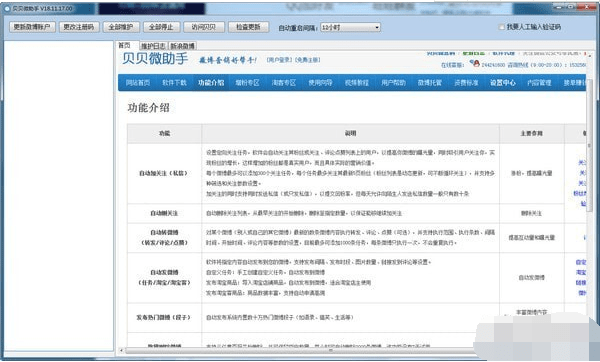
Task: Click the 贝贝微助手 app icon in title bar
Action: [7, 8]
